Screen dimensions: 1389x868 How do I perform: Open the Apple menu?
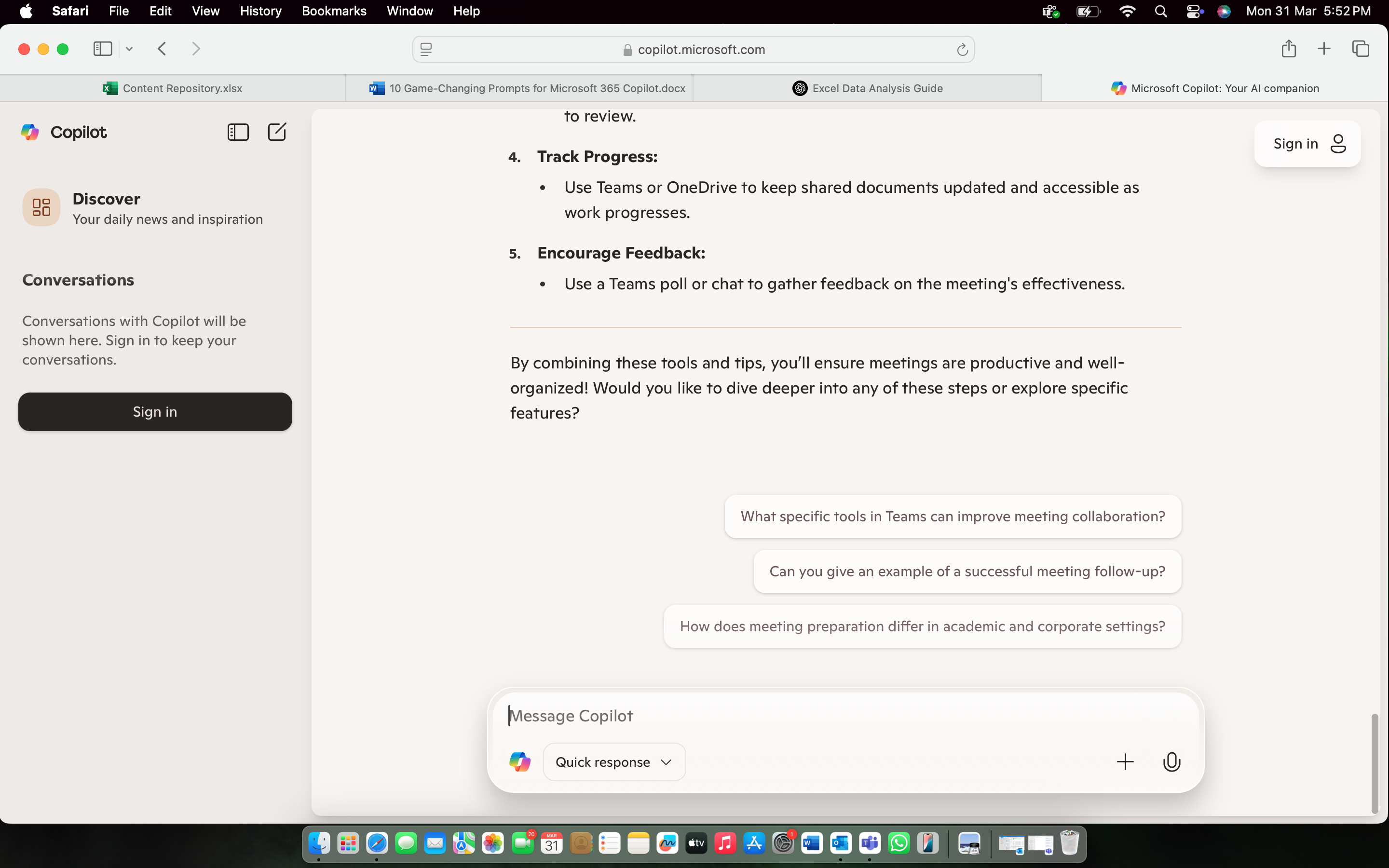[26, 12]
